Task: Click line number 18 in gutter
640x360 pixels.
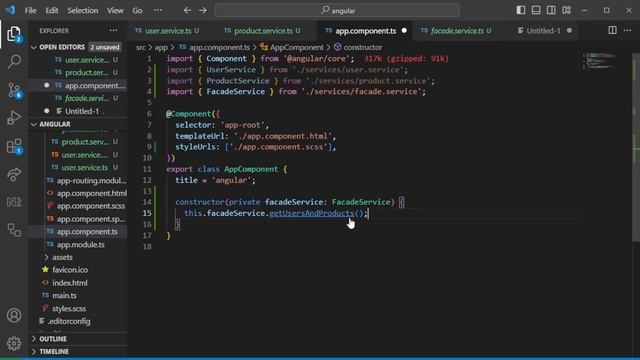Action: click(147, 247)
